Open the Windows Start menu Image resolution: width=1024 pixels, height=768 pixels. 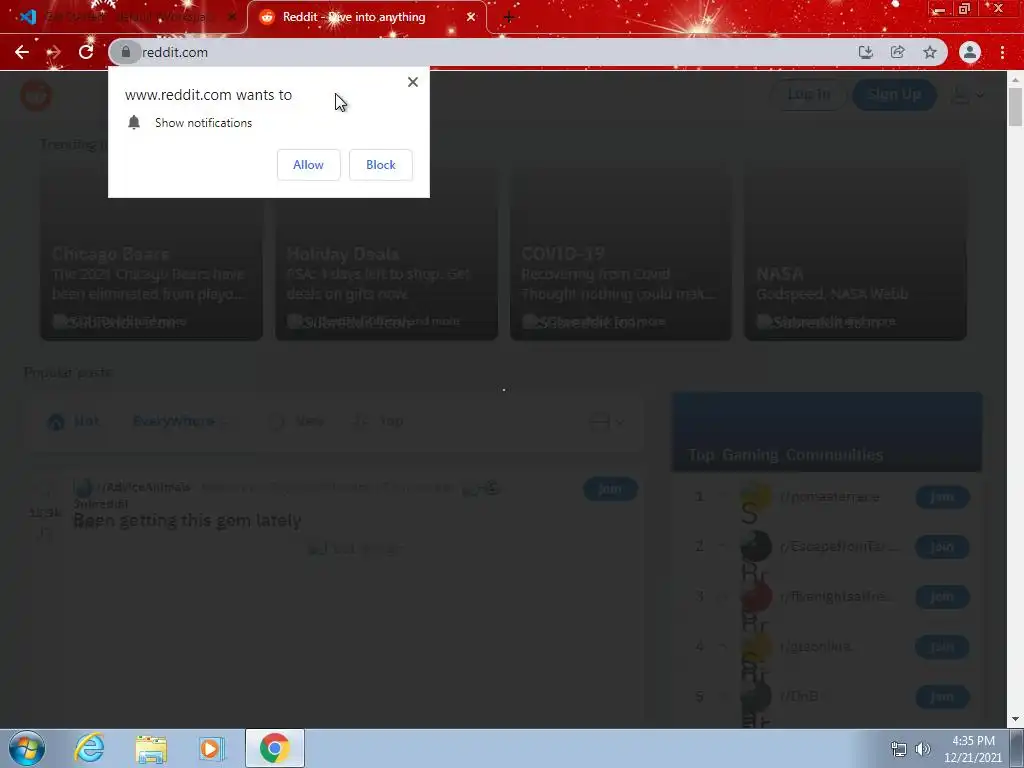tap(27, 748)
